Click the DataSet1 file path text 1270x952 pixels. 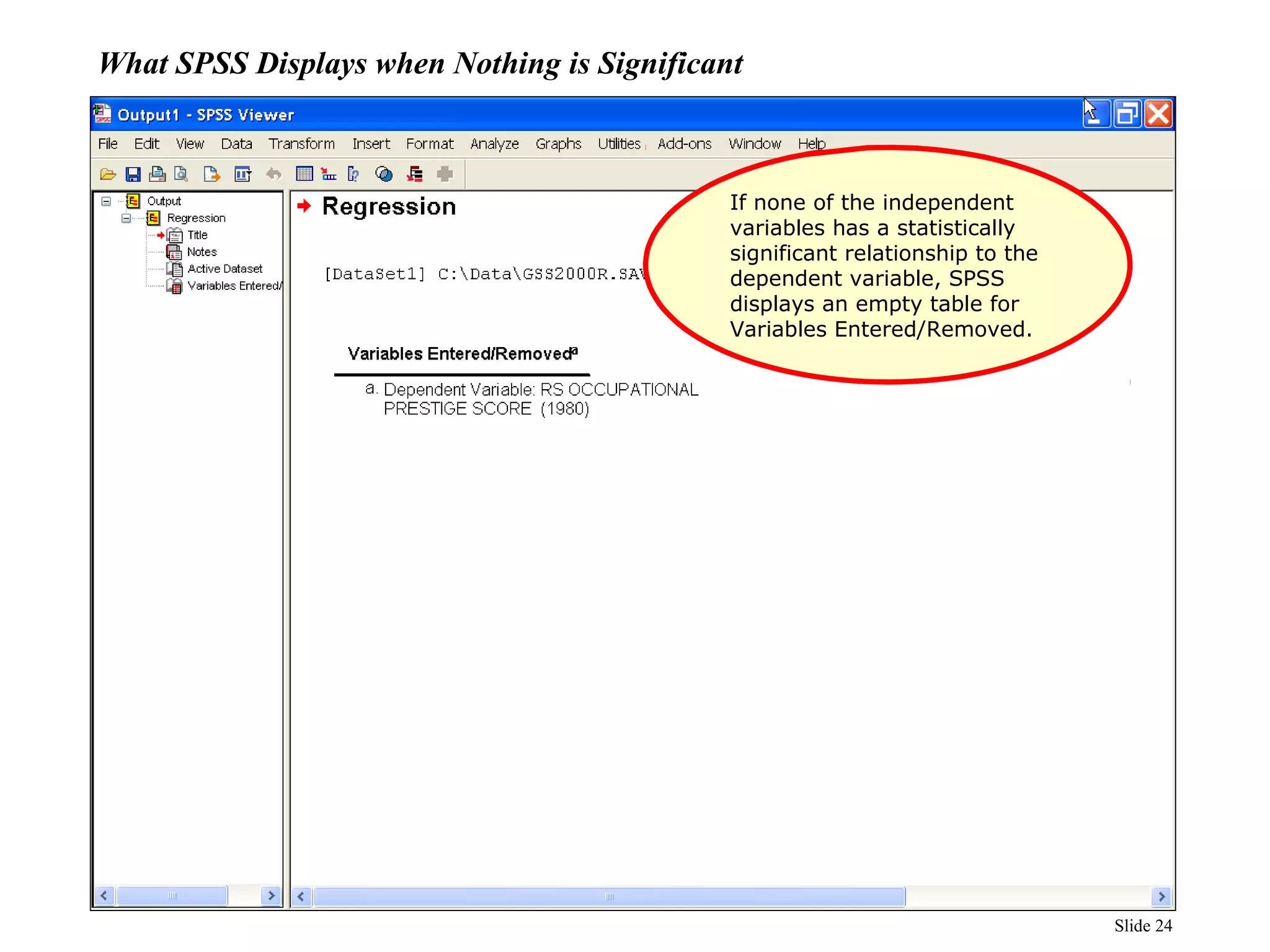484,274
